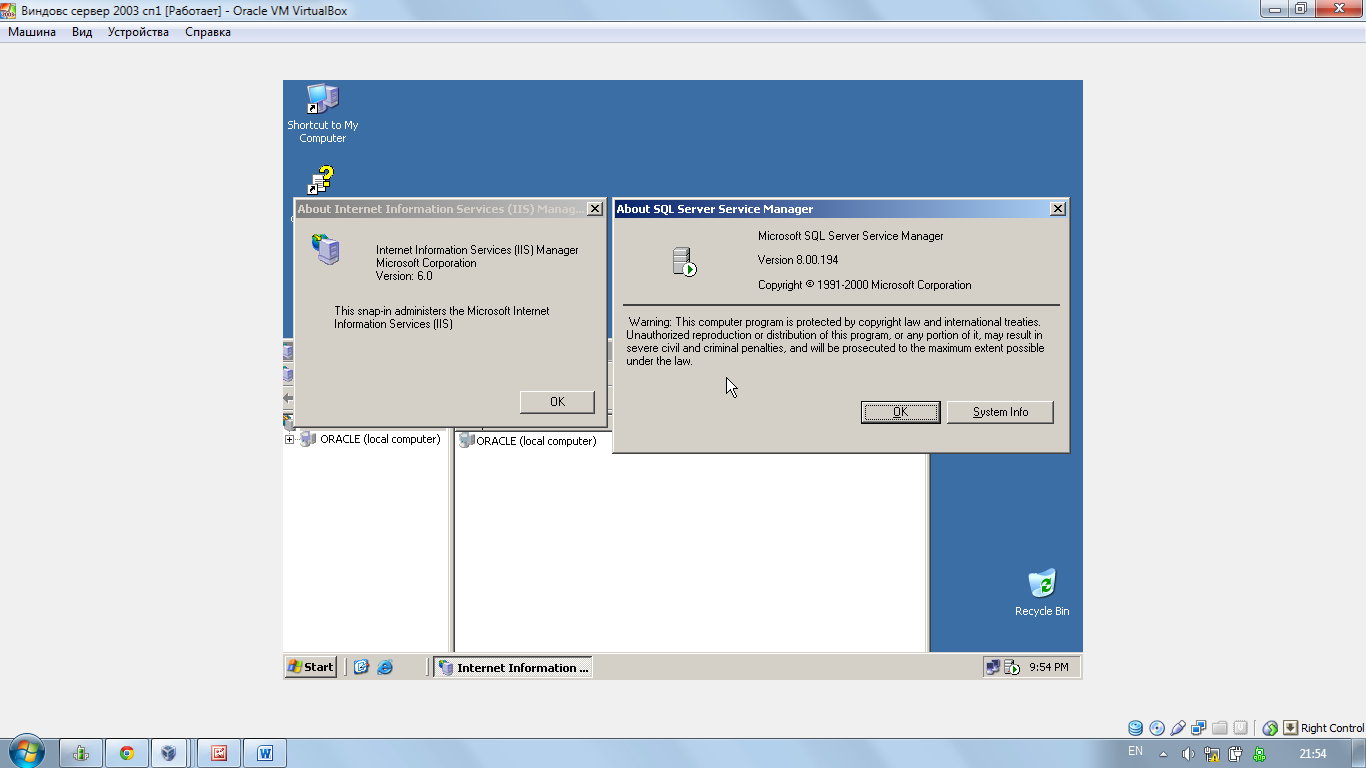Image resolution: width=1366 pixels, height=768 pixels.
Task: Maximize the VirtualBox window
Action: (x=1301, y=9)
